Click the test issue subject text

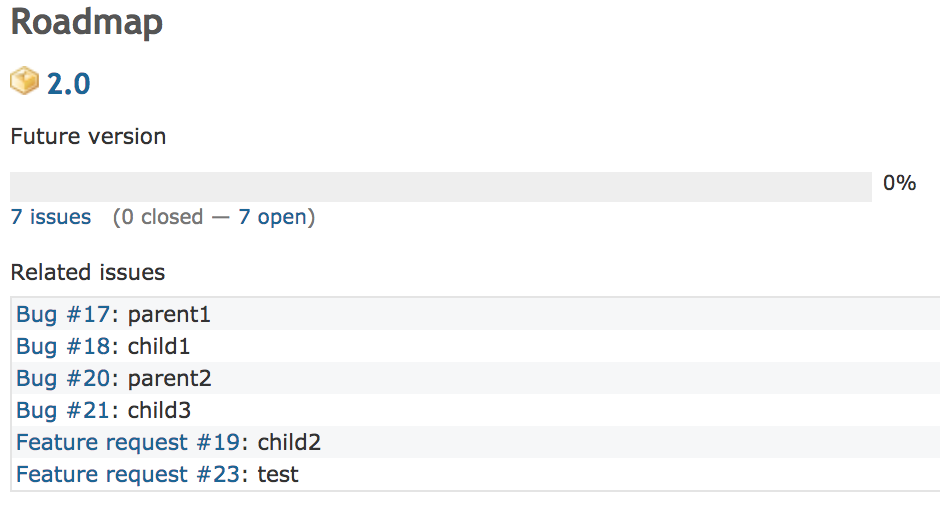coord(278,474)
